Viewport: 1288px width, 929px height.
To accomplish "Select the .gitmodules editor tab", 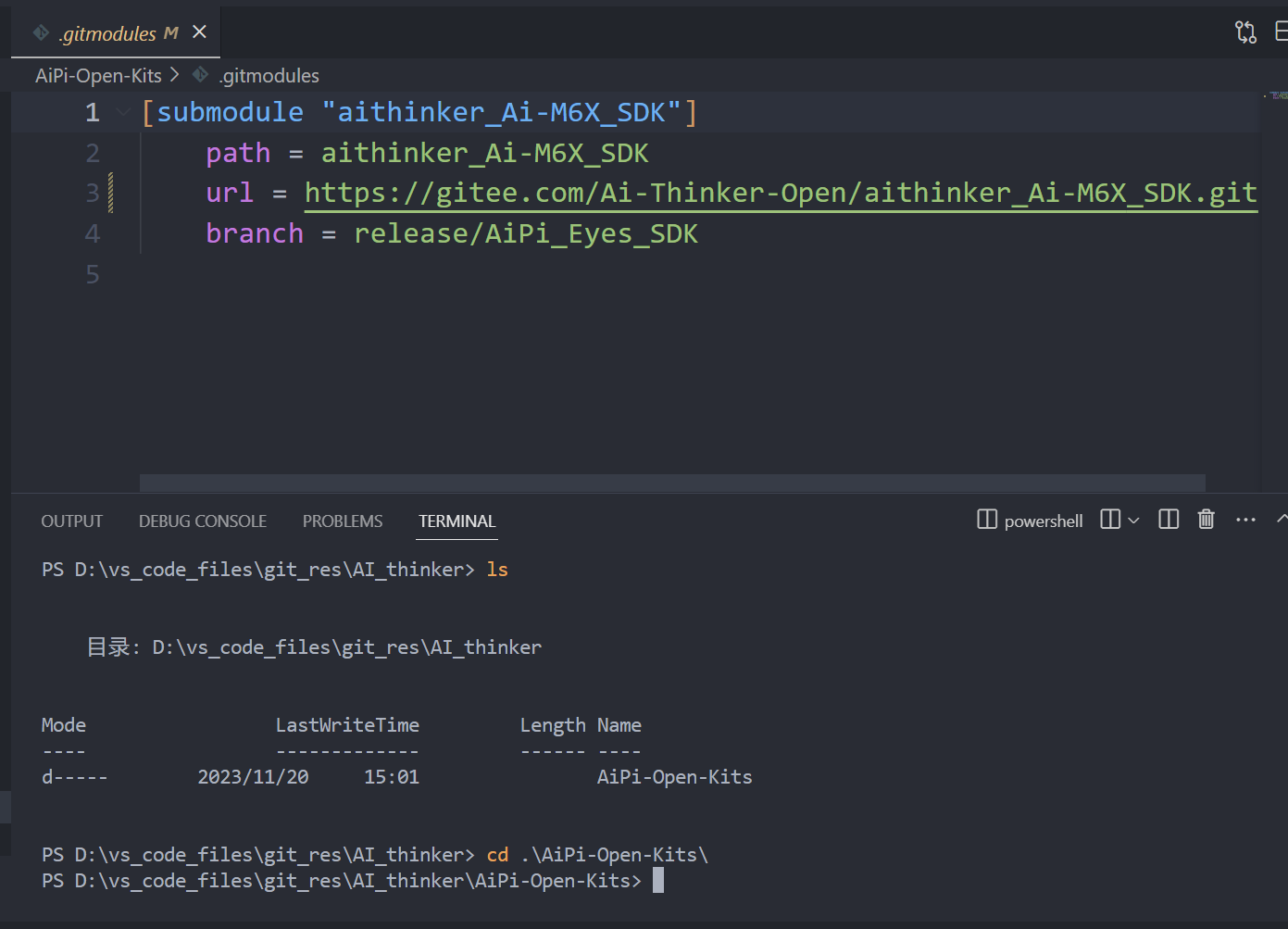I will point(116,33).
